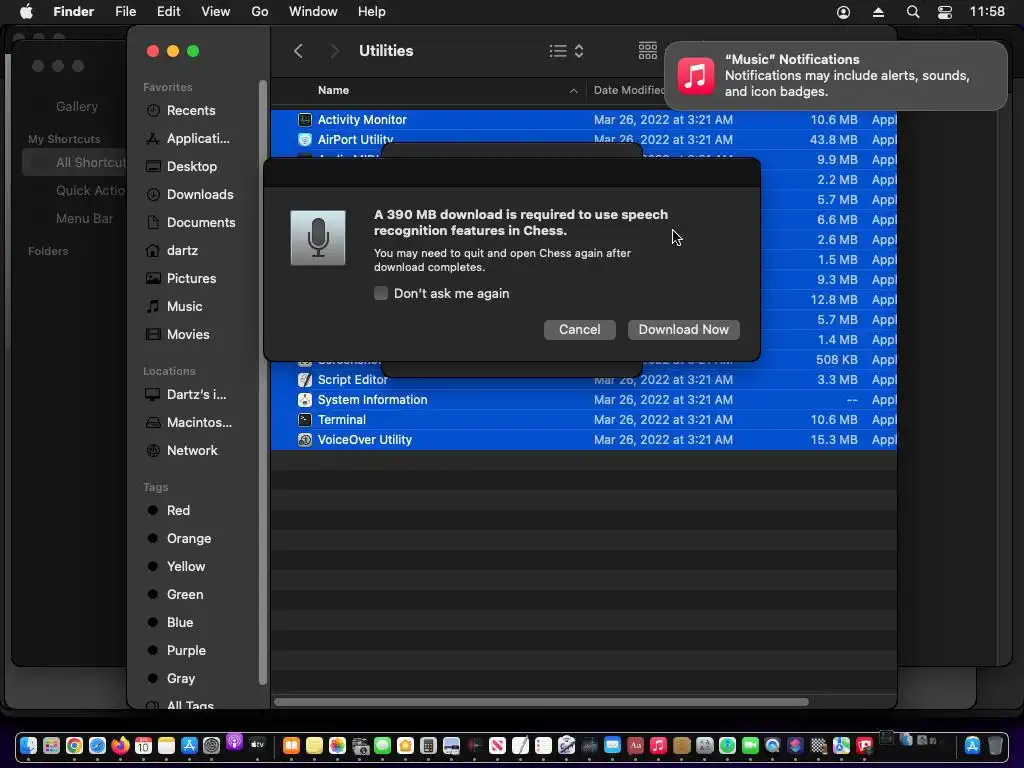
Task: Click the eject icon in menu bar
Action: click(878, 12)
